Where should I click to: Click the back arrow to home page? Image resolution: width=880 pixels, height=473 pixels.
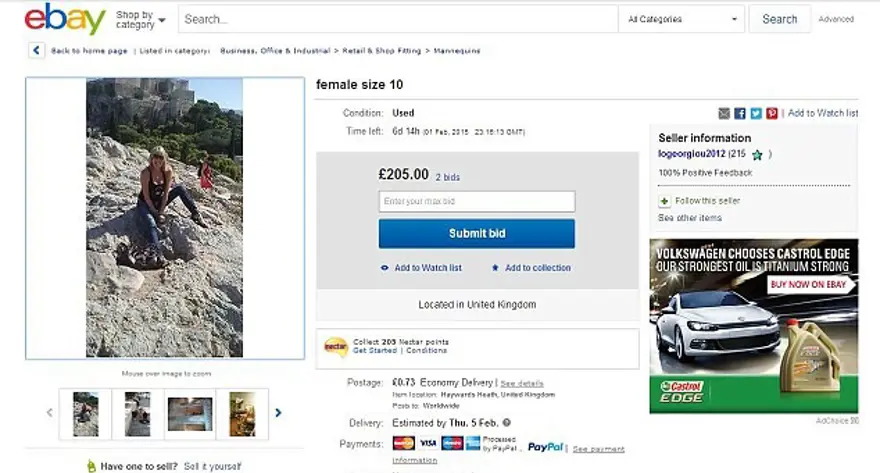pos(36,50)
